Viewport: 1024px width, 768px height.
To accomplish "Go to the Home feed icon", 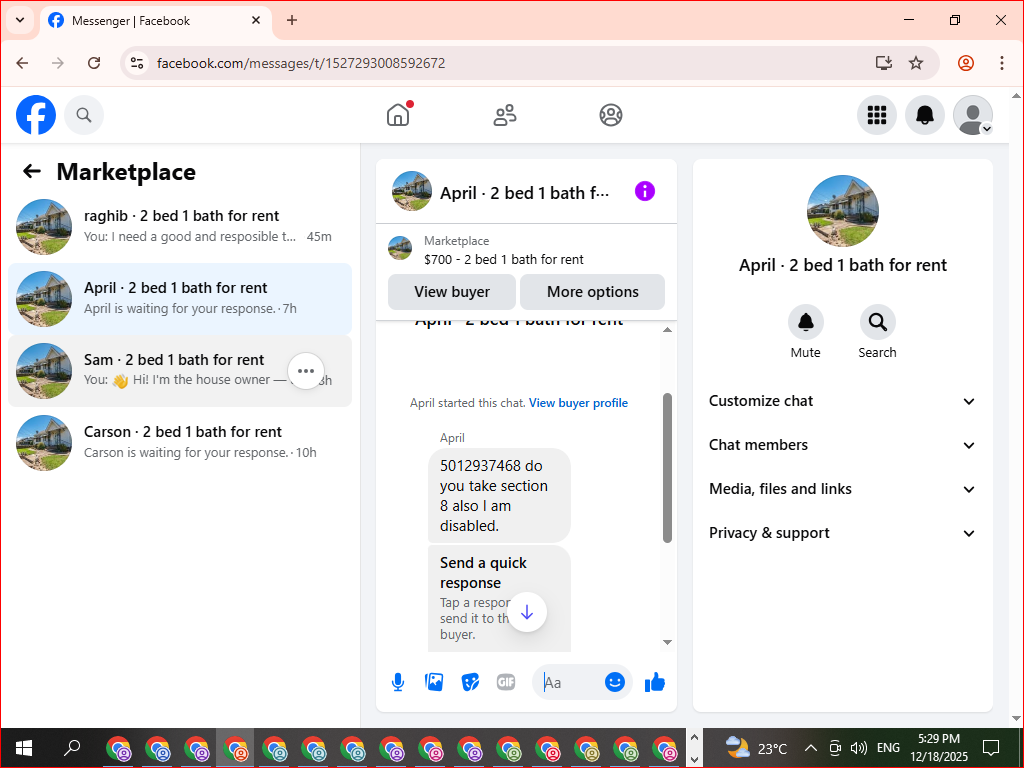I will [398, 115].
